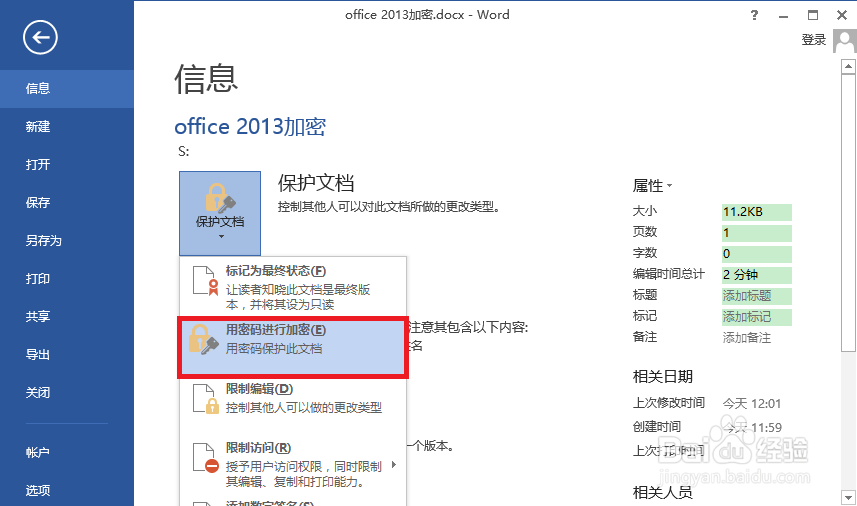This screenshot has height=506, width=857.
Task: Click the 今天 12:01 modified time
Action: coord(752,404)
